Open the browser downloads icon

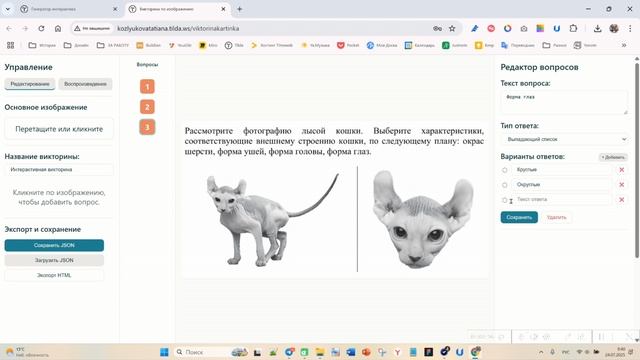[598, 29]
